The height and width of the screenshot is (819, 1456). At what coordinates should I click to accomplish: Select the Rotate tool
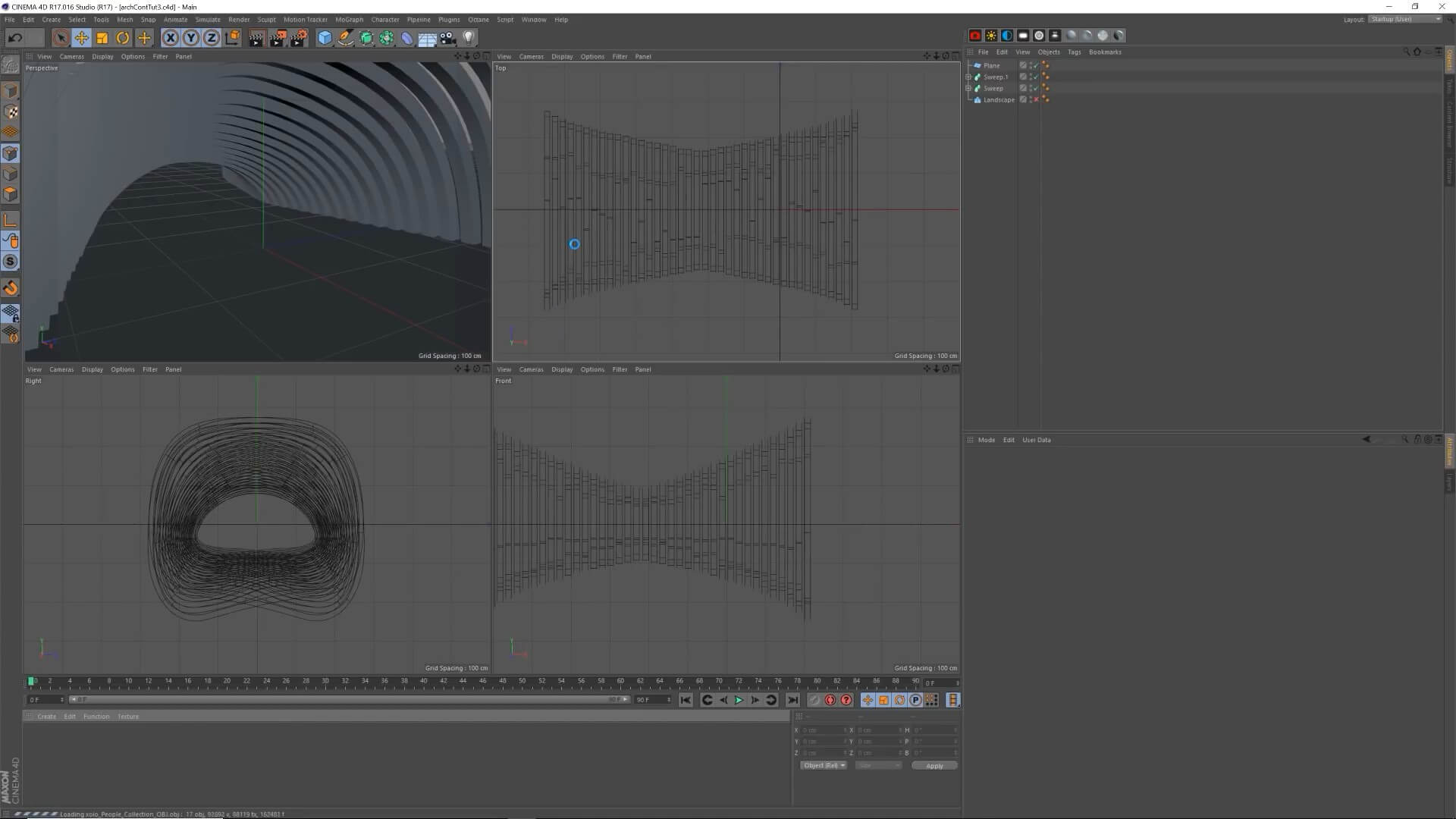pos(122,38)
